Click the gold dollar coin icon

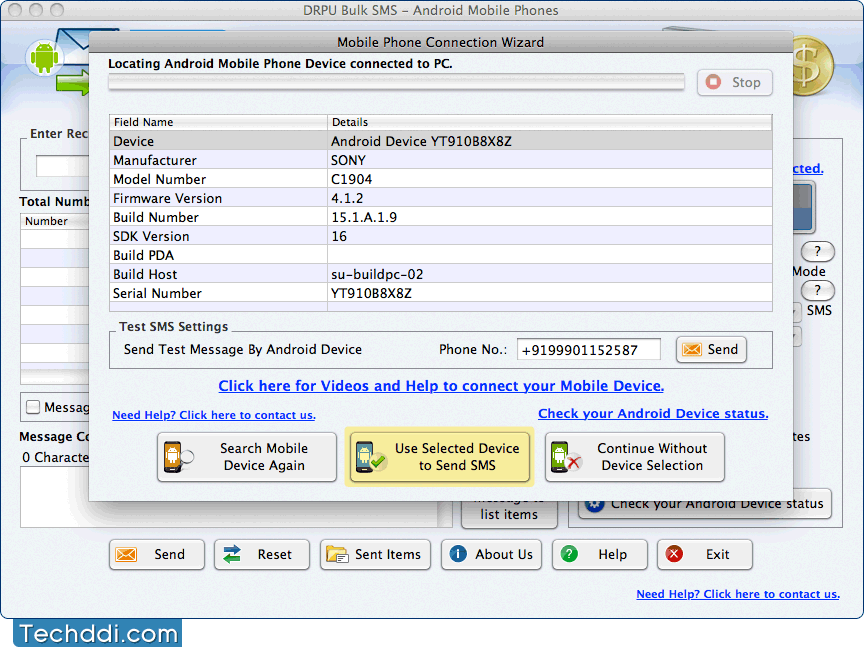(813, 66)
